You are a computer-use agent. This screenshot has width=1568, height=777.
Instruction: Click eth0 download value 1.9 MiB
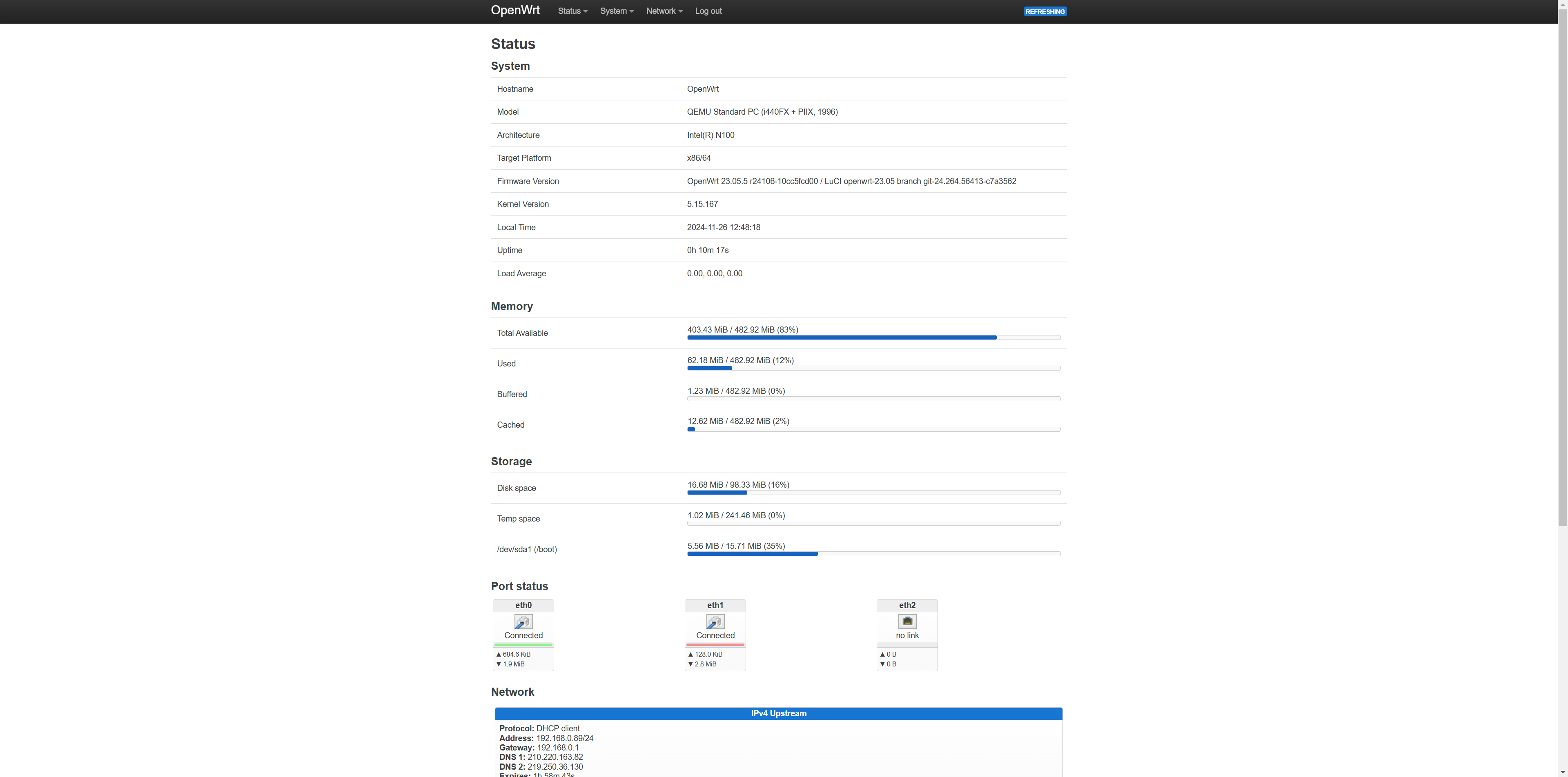(513, 664)
